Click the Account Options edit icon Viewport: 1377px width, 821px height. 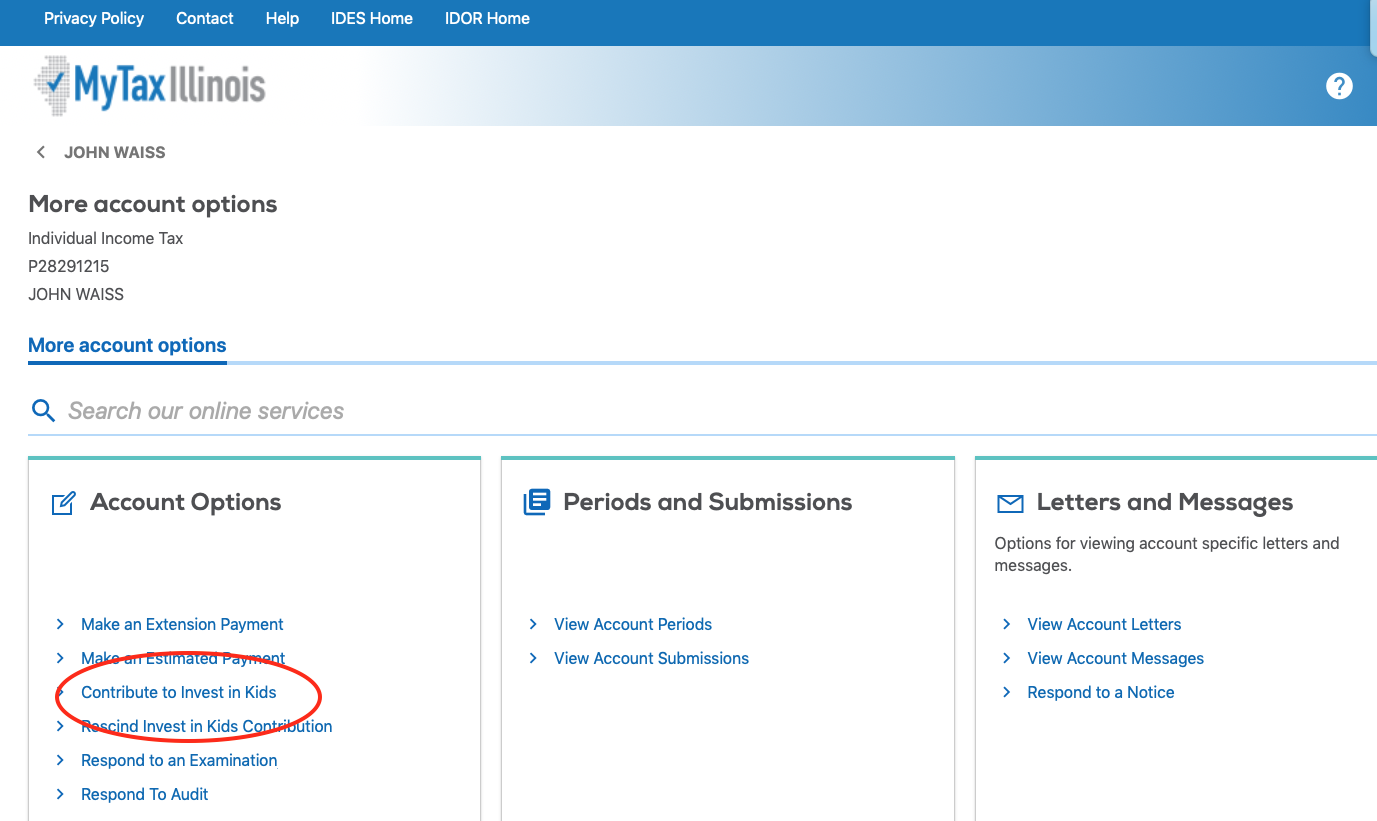click(x=63, y=503)
